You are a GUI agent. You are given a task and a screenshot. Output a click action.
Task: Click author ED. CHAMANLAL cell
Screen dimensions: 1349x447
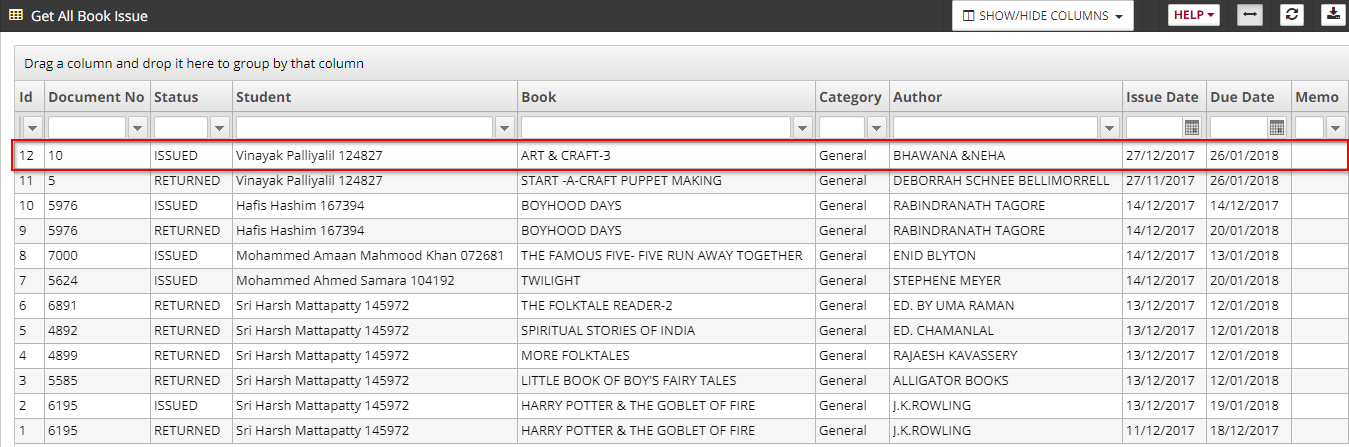coord(1006,330)
